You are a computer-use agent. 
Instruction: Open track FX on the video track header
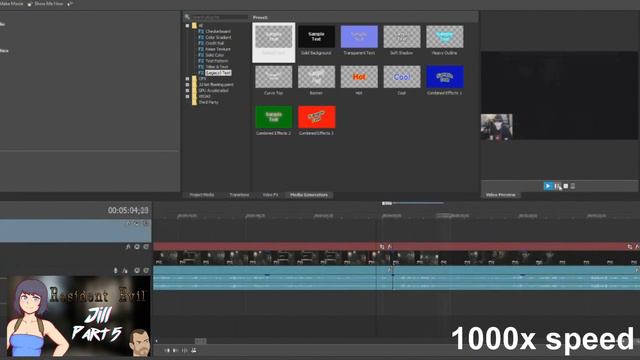[128, 247]
